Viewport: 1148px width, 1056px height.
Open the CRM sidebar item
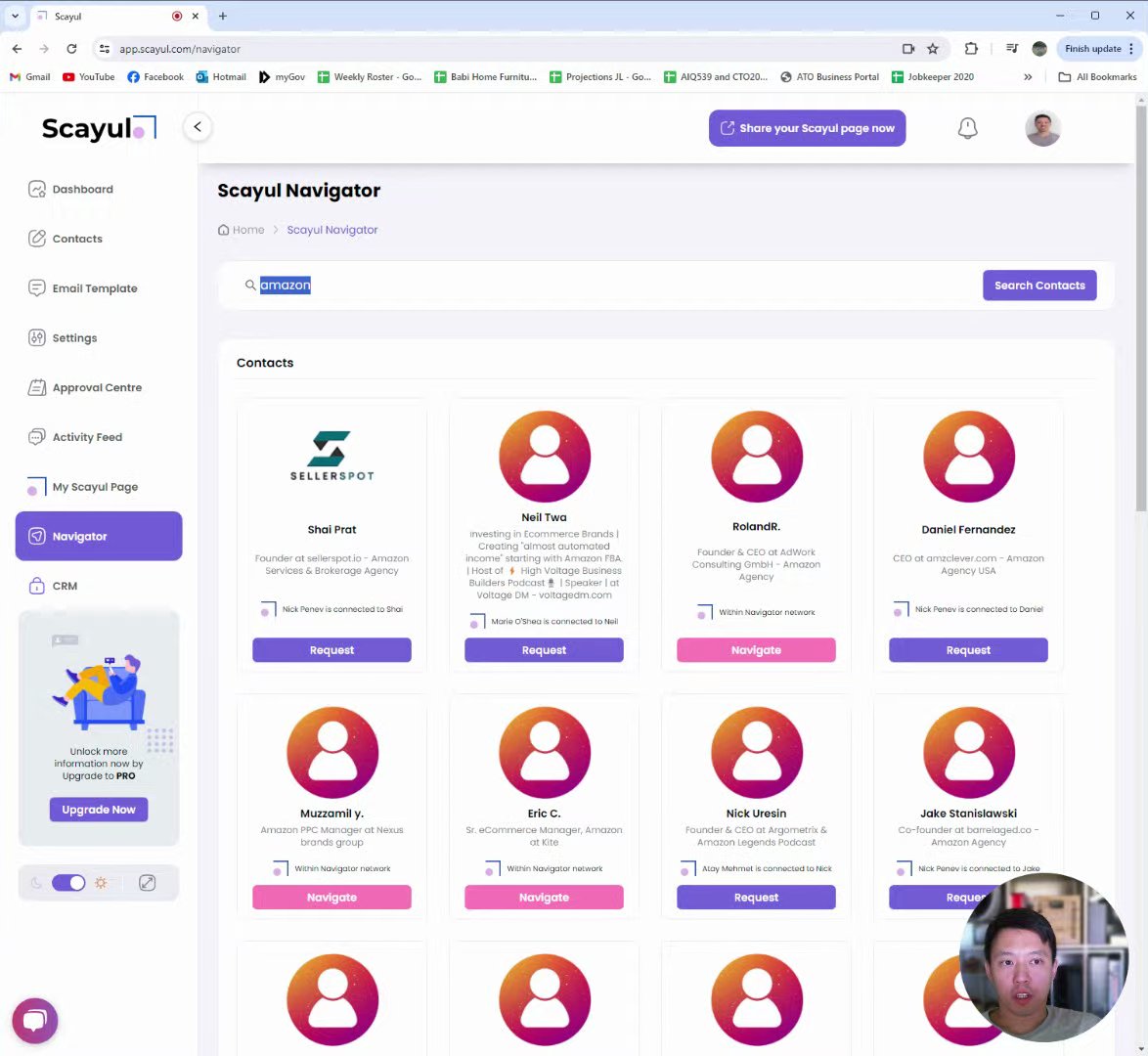53,586
